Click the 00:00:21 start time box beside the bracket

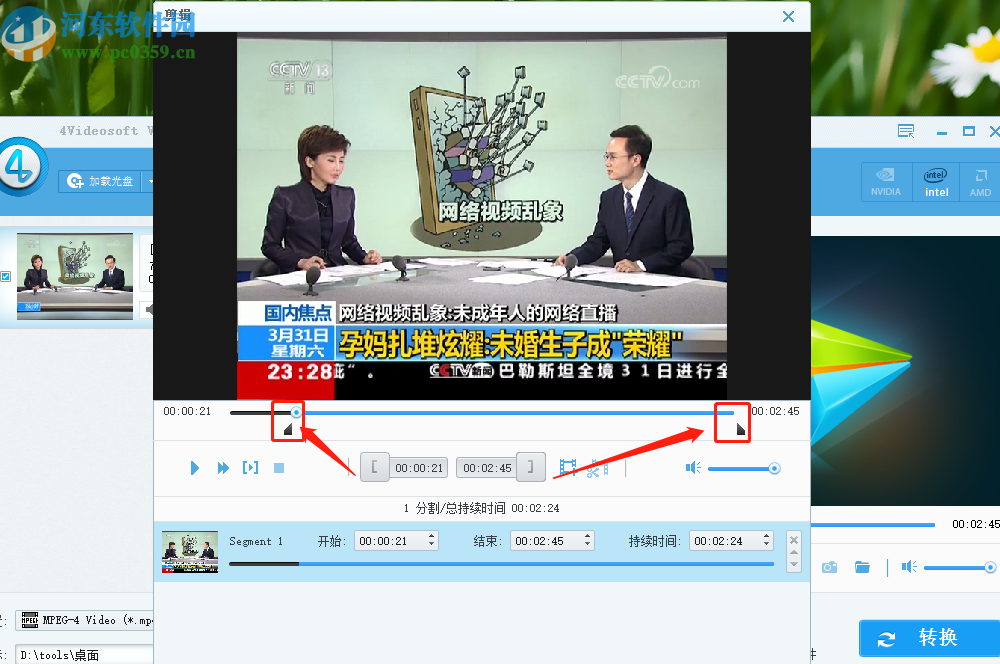pos(419,468)
